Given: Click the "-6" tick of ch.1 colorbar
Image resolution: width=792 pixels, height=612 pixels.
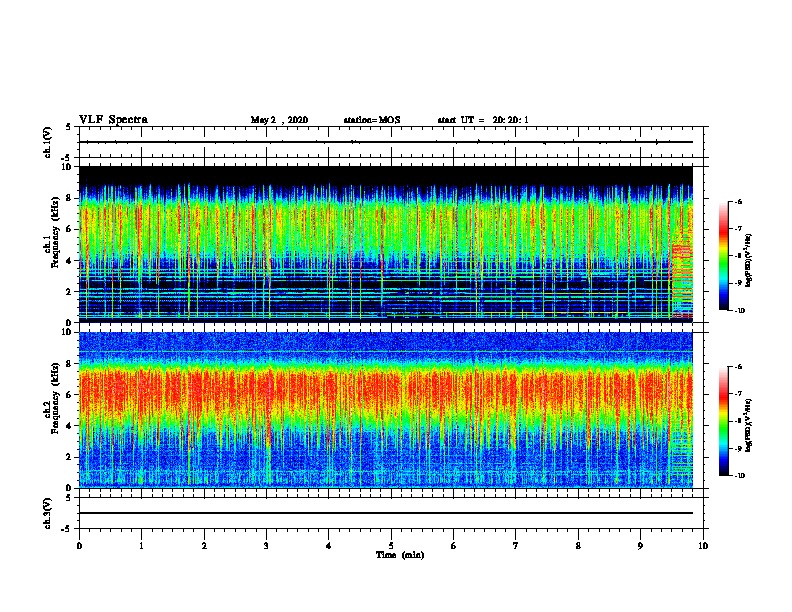Looking at the screenshot, I should click(x=738, y=201).
